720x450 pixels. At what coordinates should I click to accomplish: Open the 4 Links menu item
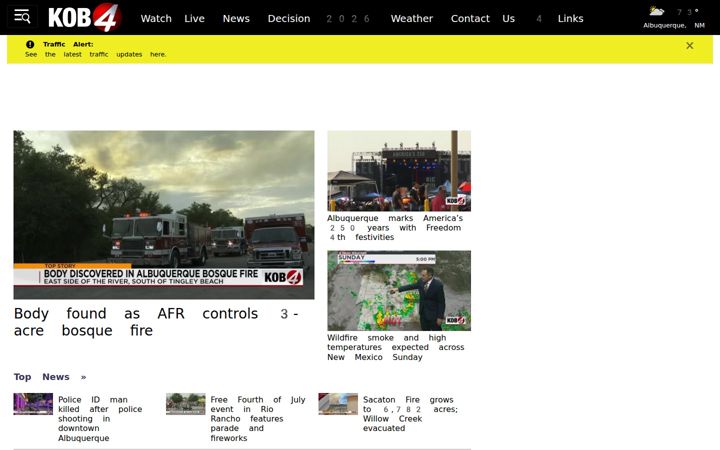(x=560, y=18)
